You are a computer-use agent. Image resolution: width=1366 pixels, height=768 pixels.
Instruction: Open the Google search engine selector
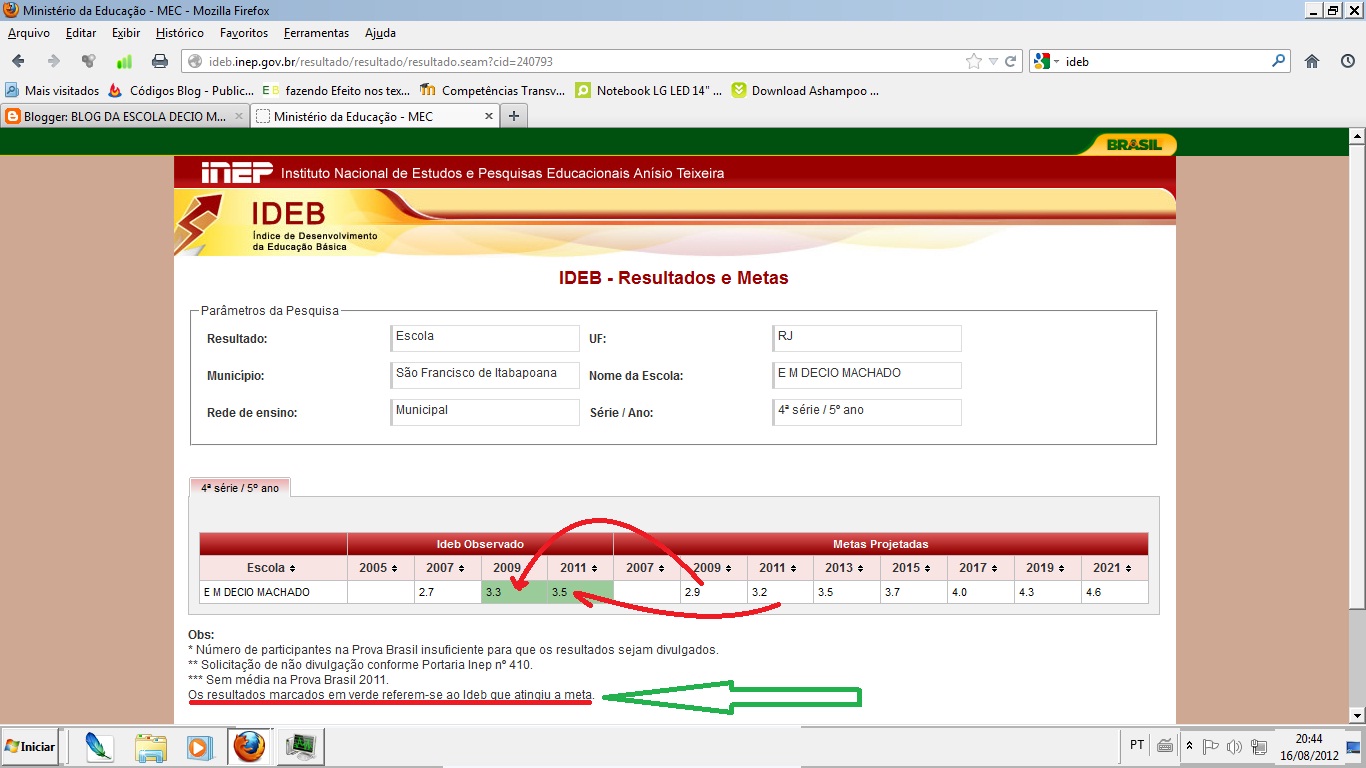1046,61
